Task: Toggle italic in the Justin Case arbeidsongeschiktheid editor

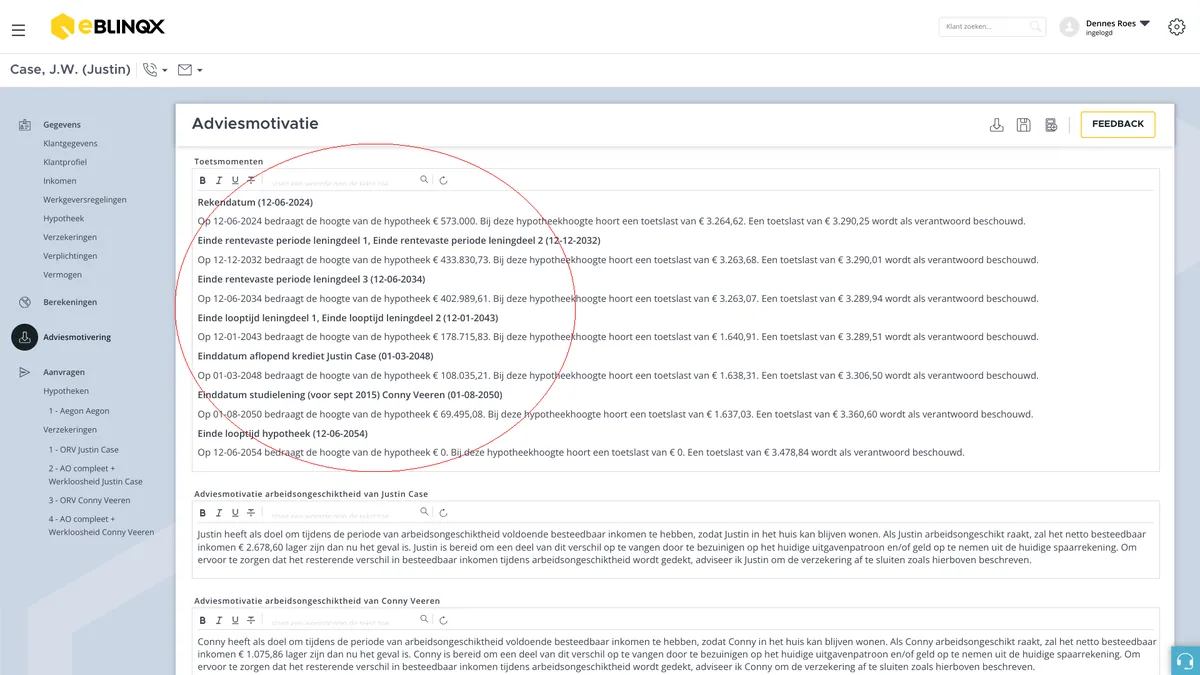Action: [219, 513]
